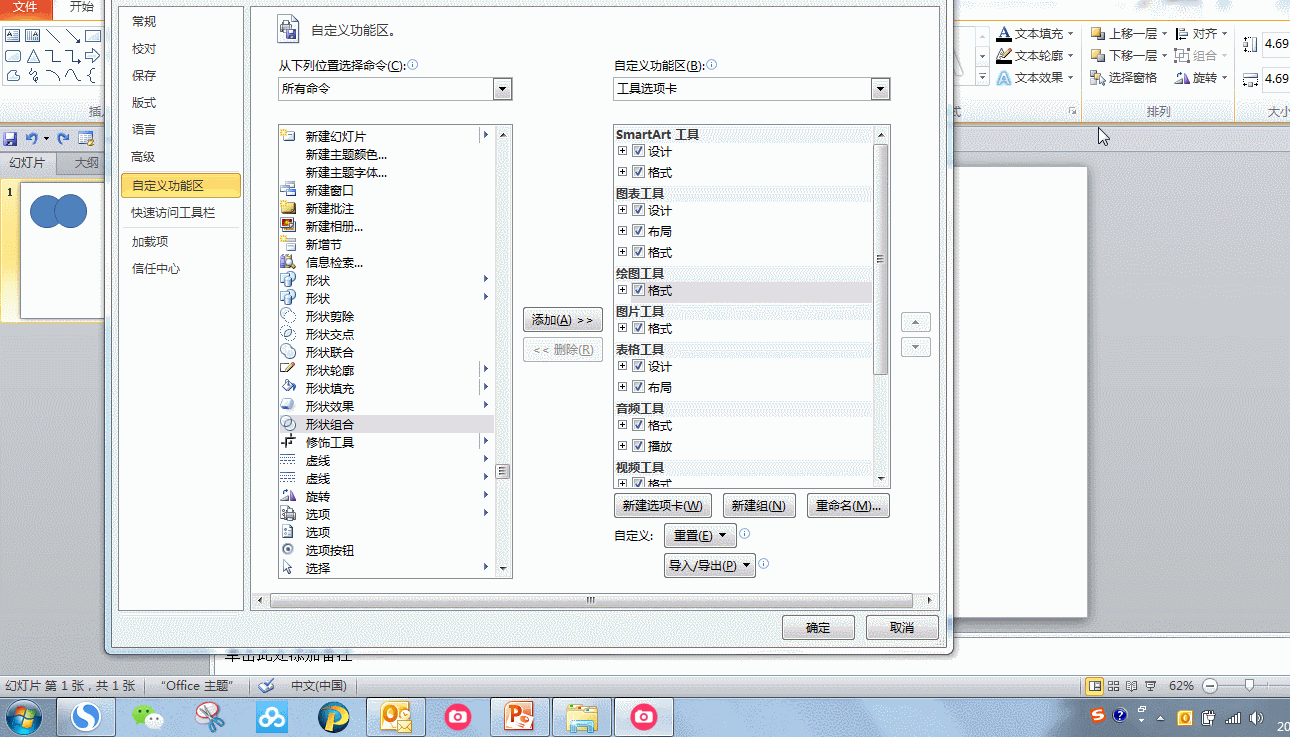The image size is (1290, 738).
Task: Open 对齐 dropdown in PowerPoint ribbon
Action: point(1201,34)
